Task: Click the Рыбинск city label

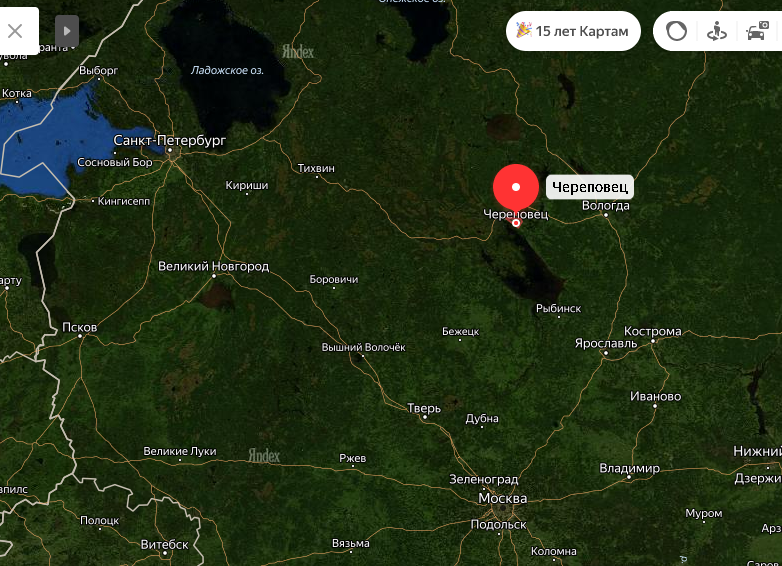Action: tap(558, 308)
